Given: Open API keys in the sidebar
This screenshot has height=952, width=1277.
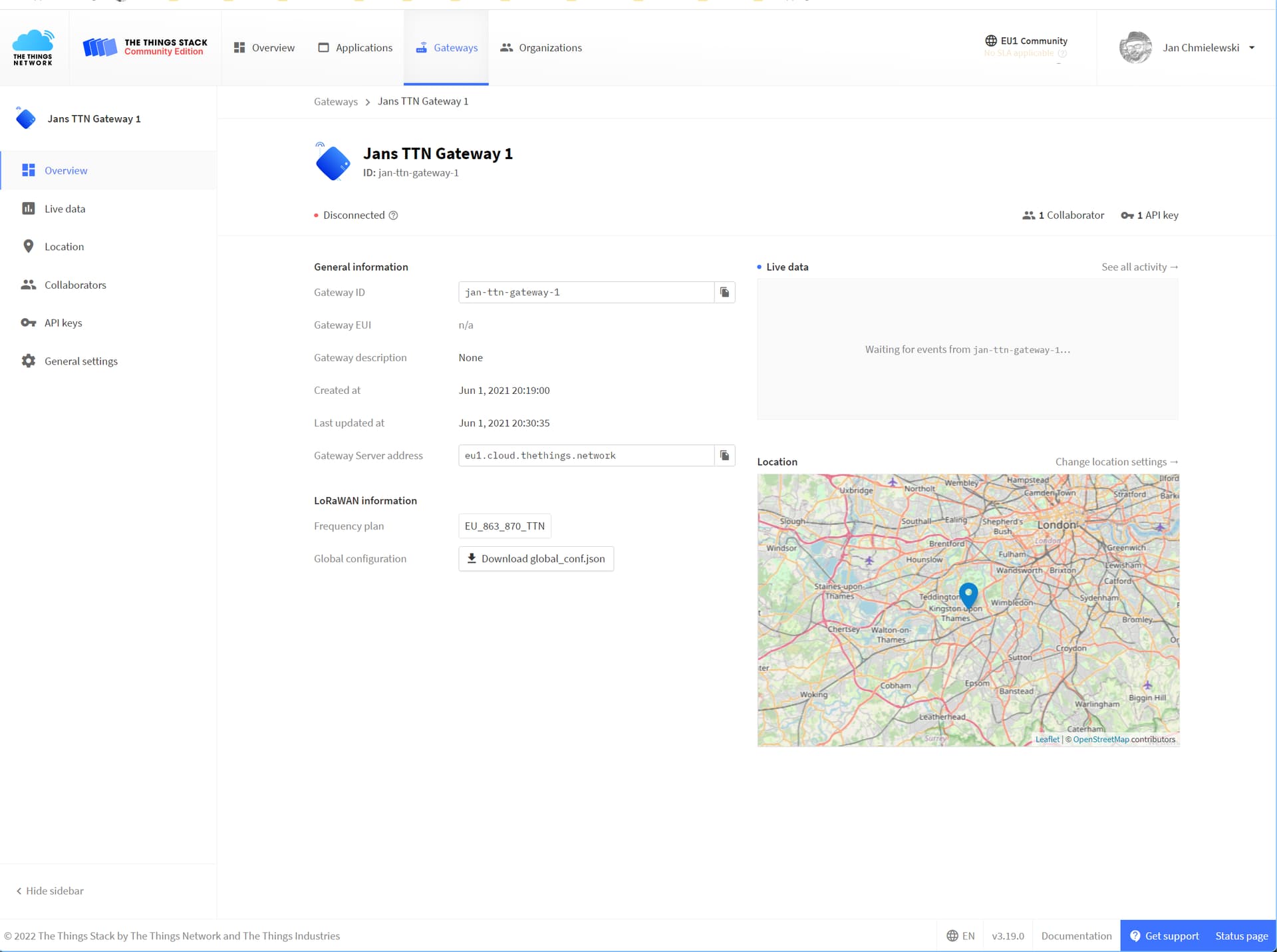Looking at the screenshot, I should (x=108, y=323).
